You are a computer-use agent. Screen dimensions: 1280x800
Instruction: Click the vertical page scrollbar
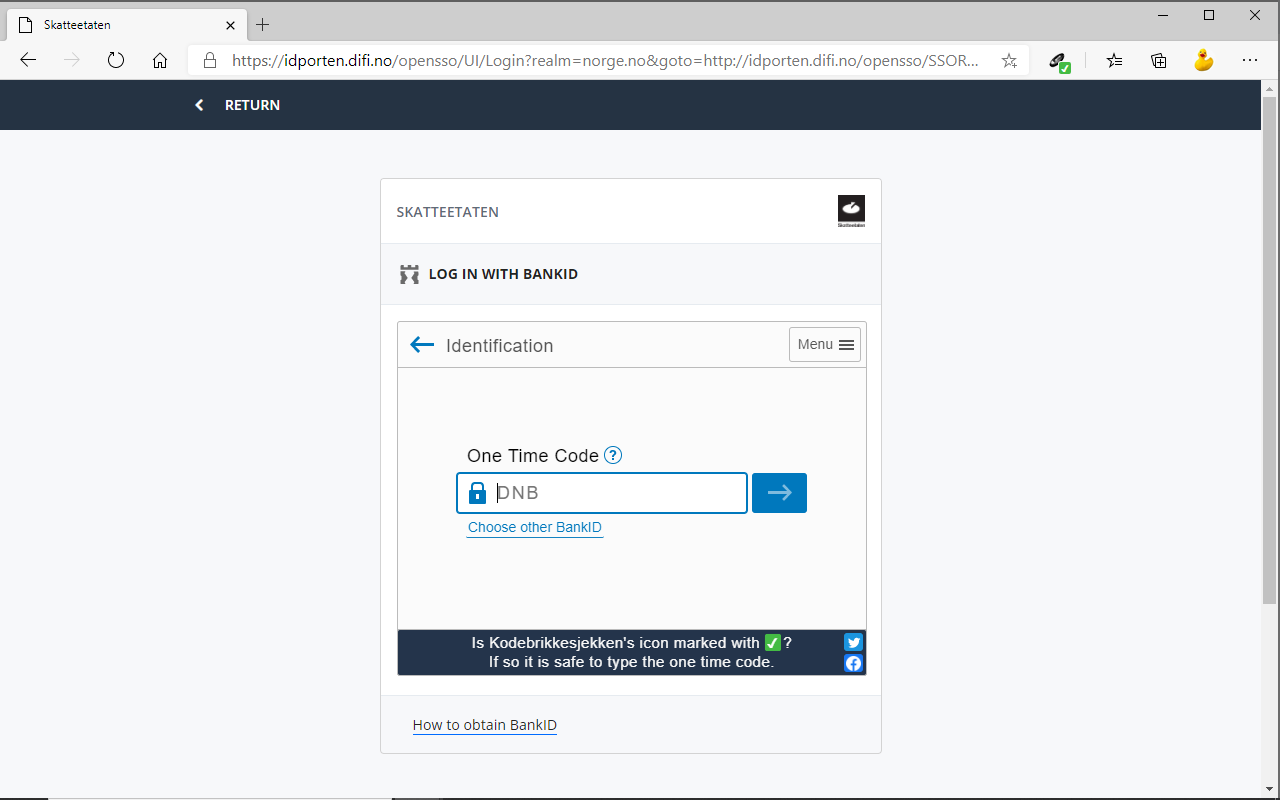[1270, 350]
